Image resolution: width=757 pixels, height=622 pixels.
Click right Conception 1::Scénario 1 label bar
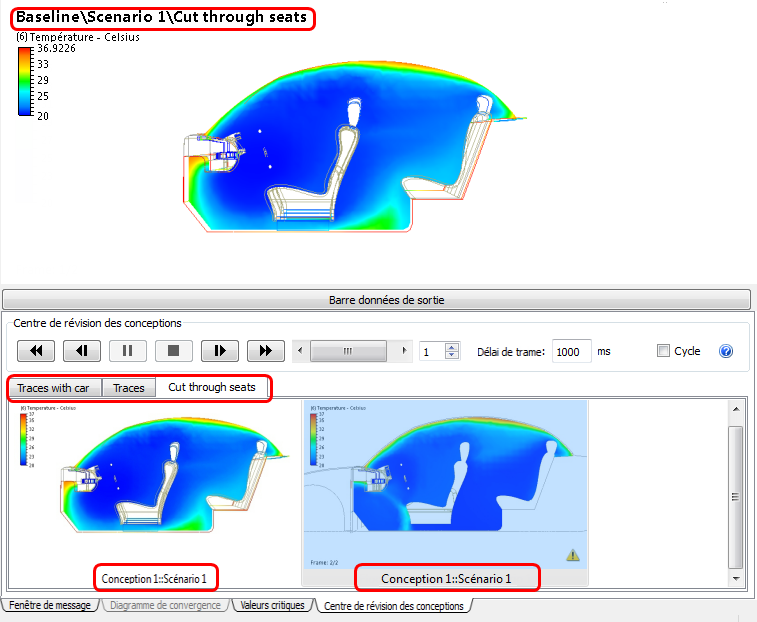(x=445, y=579)
